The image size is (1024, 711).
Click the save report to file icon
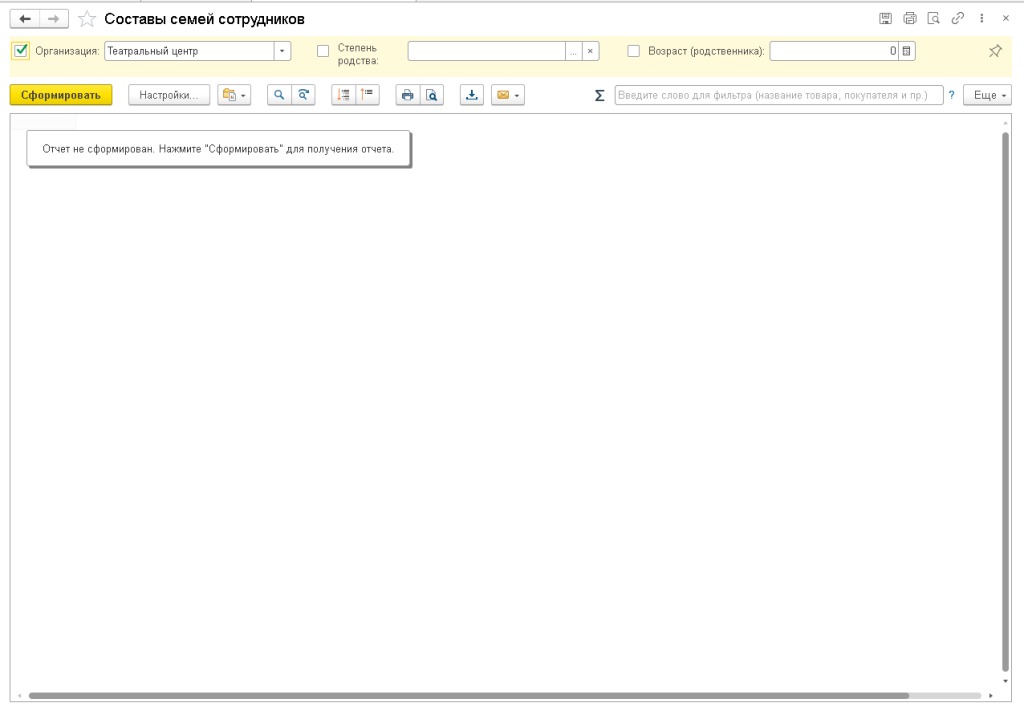tap(471, 95)
